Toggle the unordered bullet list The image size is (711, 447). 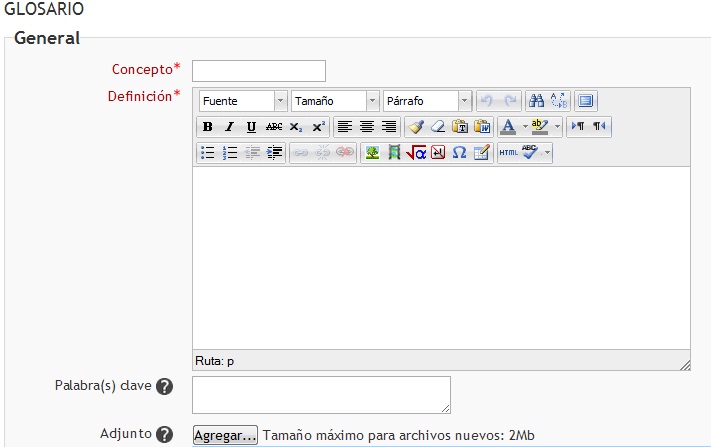coord(208,153)
